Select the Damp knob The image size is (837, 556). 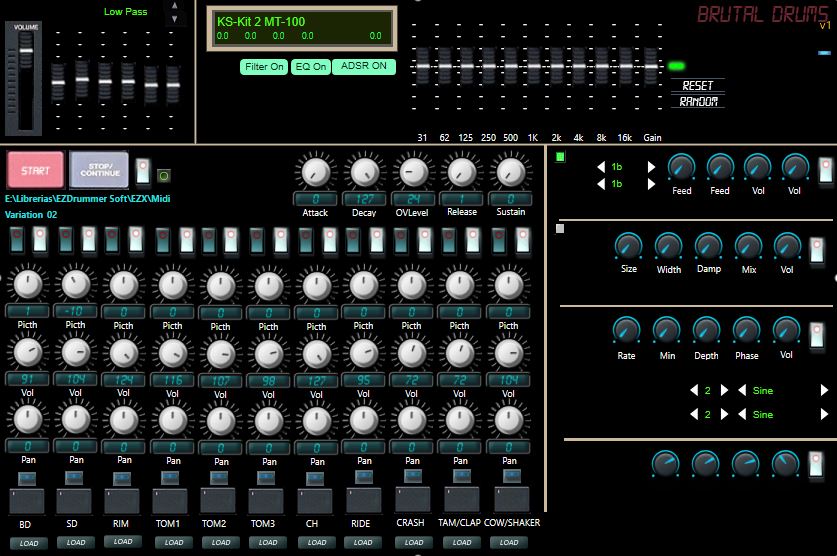point(708,246)
